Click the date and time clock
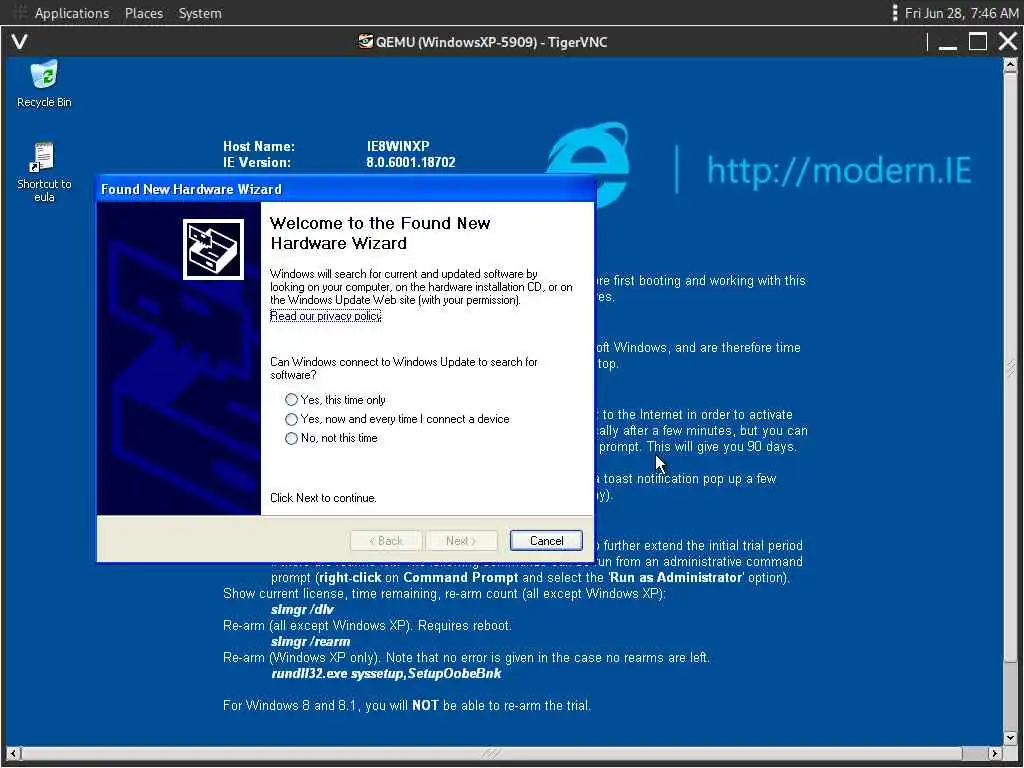The width and height of the screenshot is (1024, 768). pos(961,13)
